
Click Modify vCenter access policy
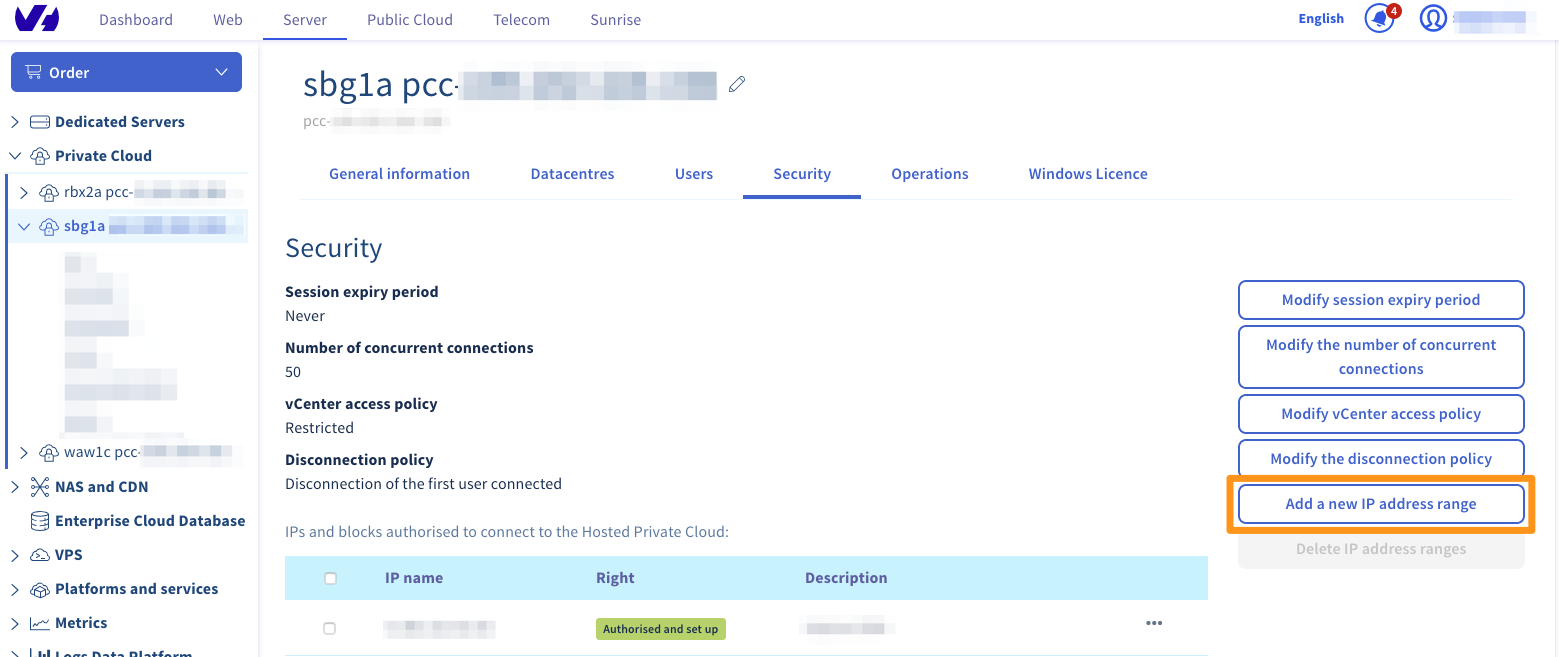coord(1381,413)
